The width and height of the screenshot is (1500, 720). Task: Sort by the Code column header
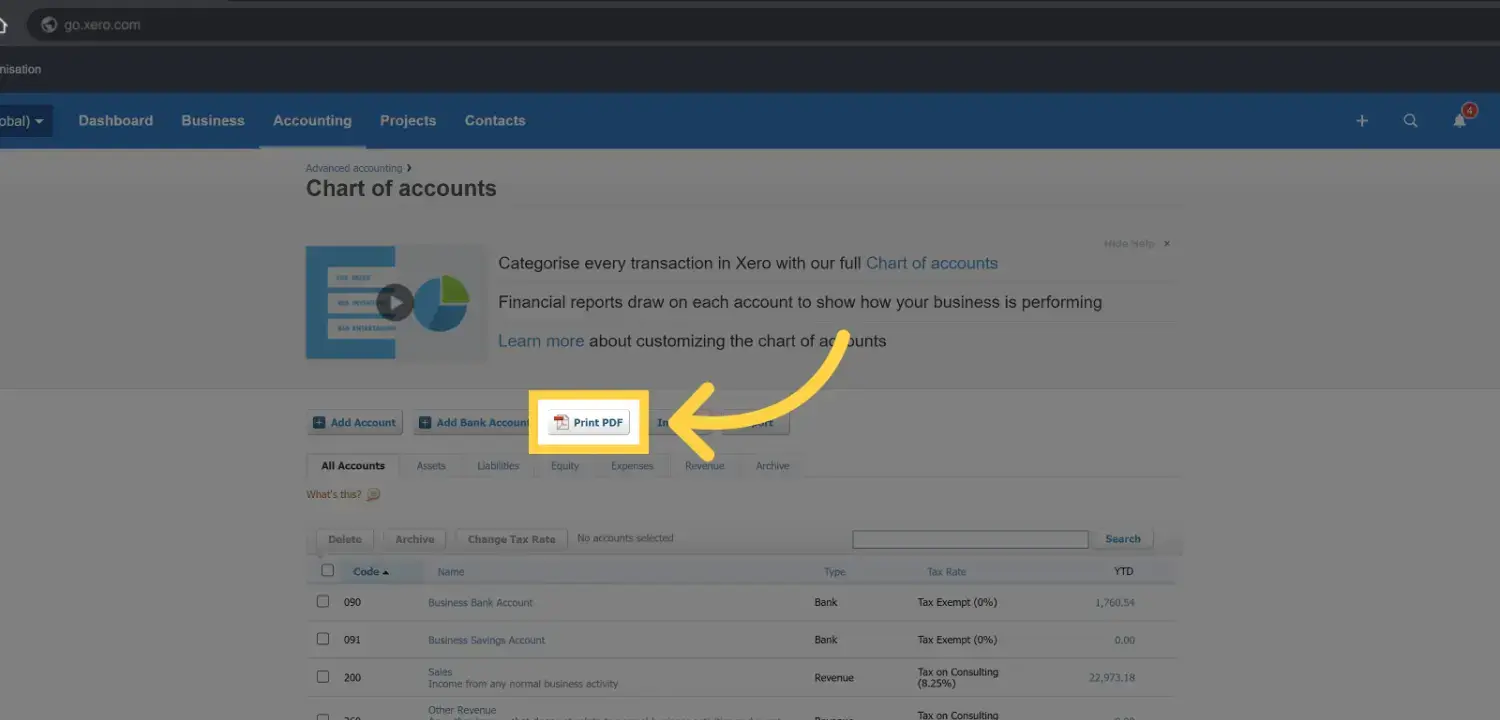(371, 572)
